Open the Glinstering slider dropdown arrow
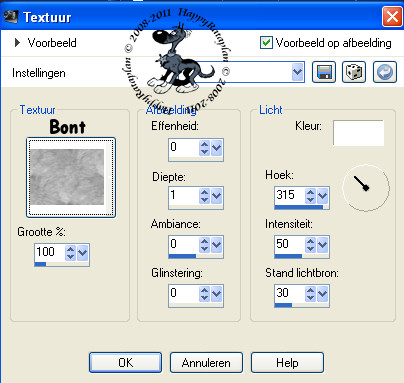404x383 pixels. (x=217, y=294)
